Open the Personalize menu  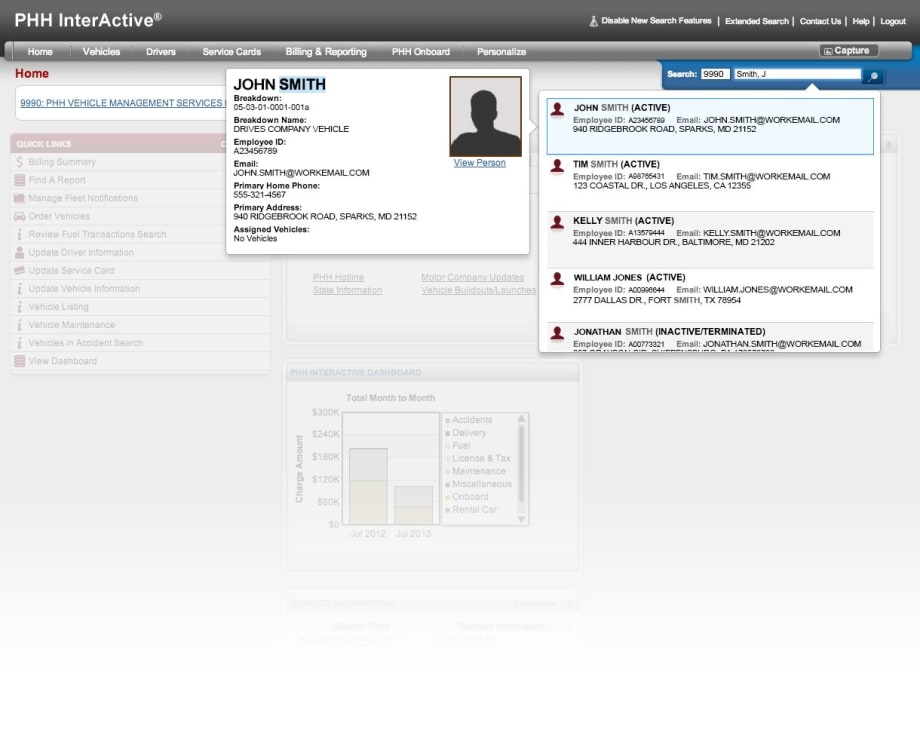pyautogui.click(x=502, y=52)
